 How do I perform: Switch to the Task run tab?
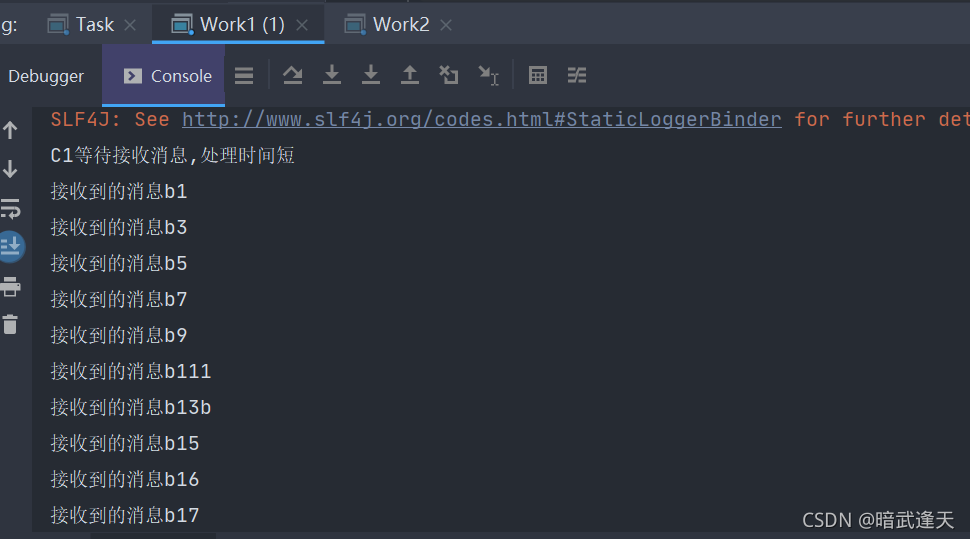click(92, 25)
